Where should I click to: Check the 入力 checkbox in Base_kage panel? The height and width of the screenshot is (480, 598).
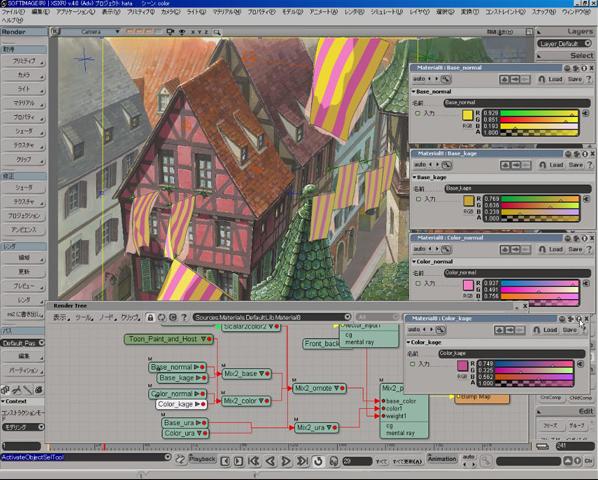tap(418, 199)
